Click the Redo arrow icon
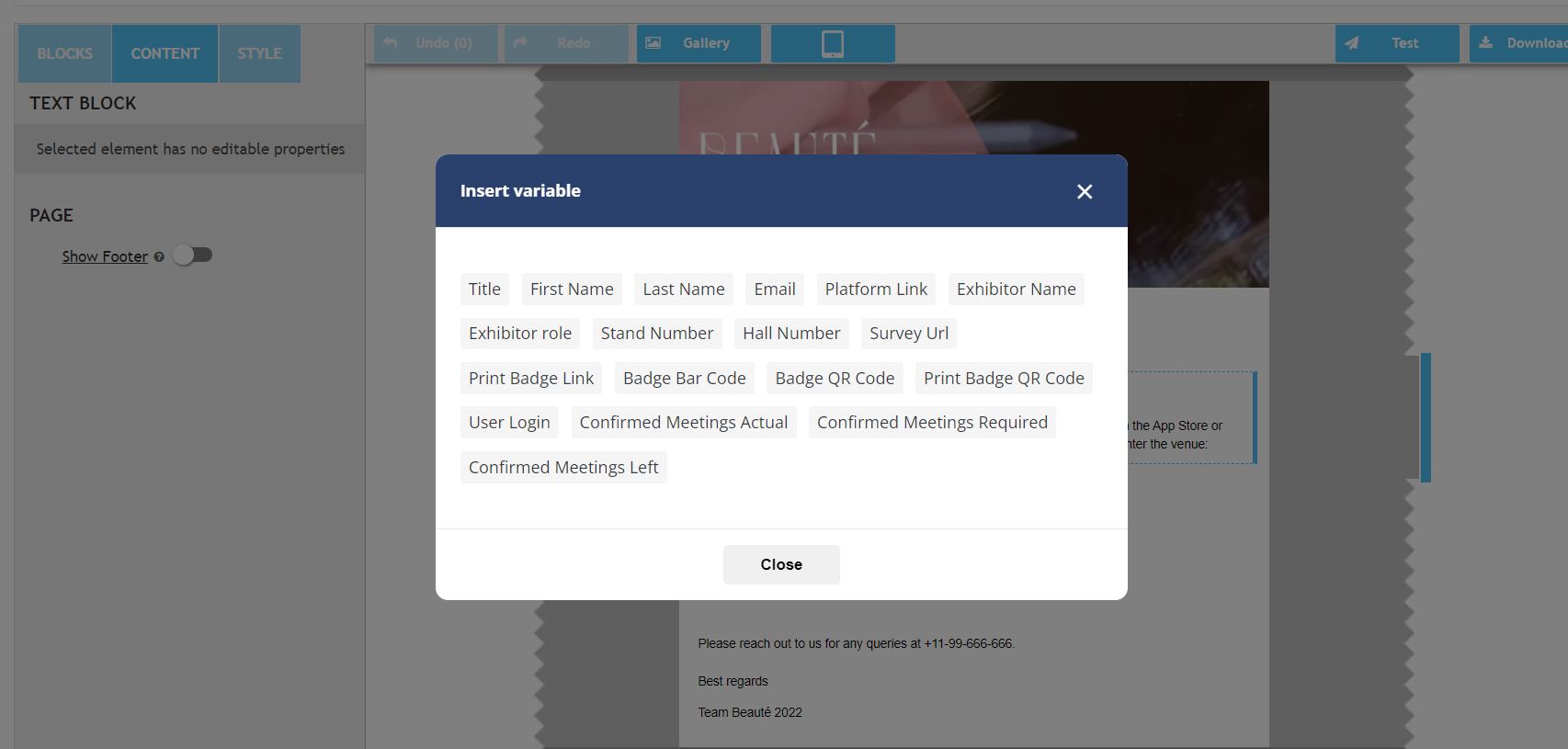Image resolution: width=1568 pixels, height=749 pixels. 520,43
